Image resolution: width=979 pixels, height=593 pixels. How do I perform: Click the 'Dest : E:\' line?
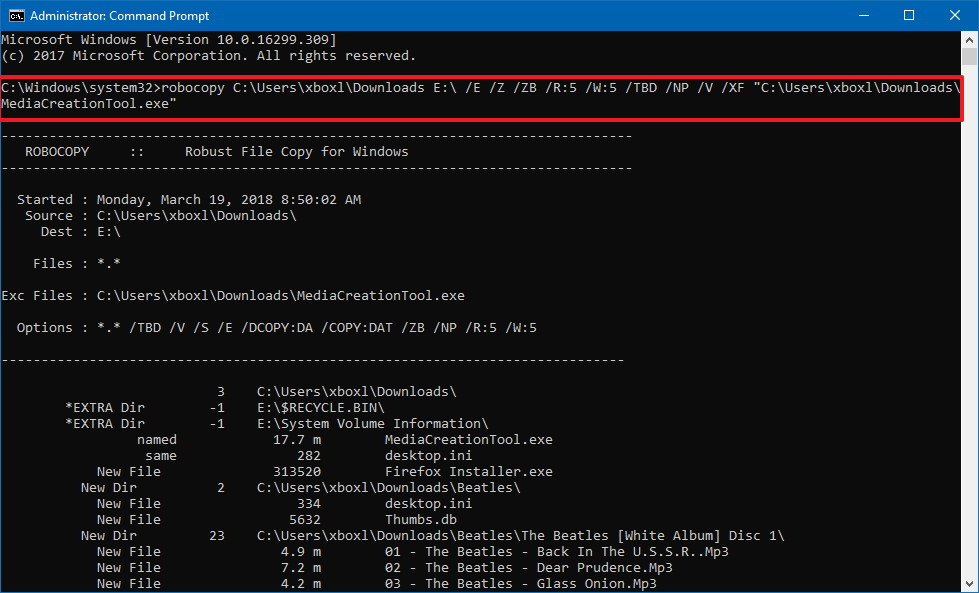coord(81,232)
